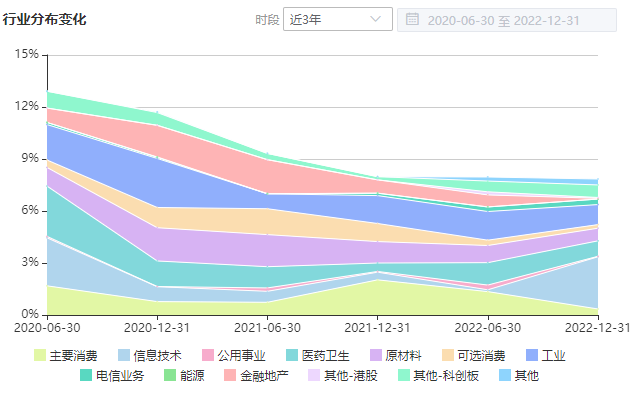Click the 工业 blue legend marker

pyautogui.click(x=532, y=355)
